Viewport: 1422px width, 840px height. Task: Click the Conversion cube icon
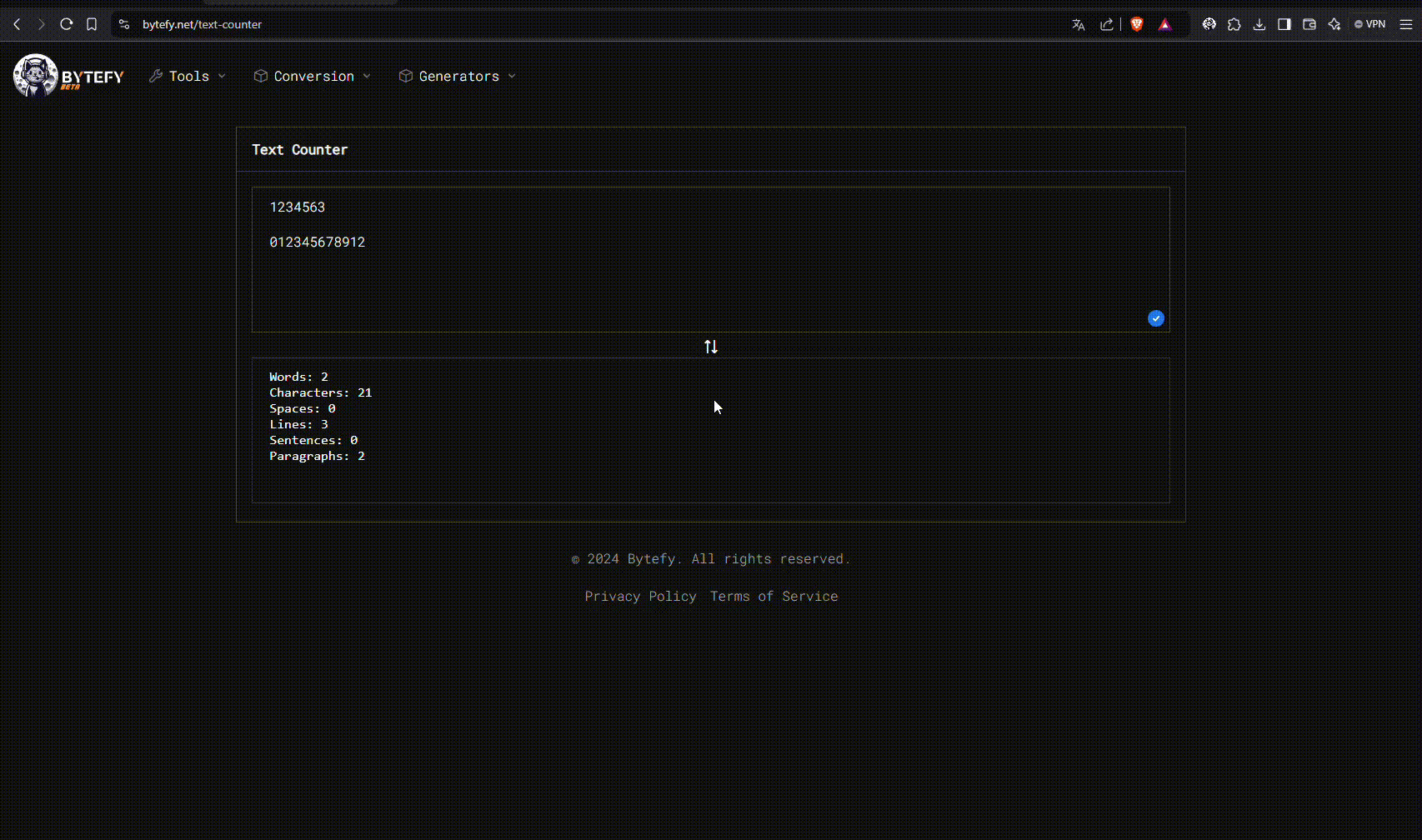(x=259, y=76)
